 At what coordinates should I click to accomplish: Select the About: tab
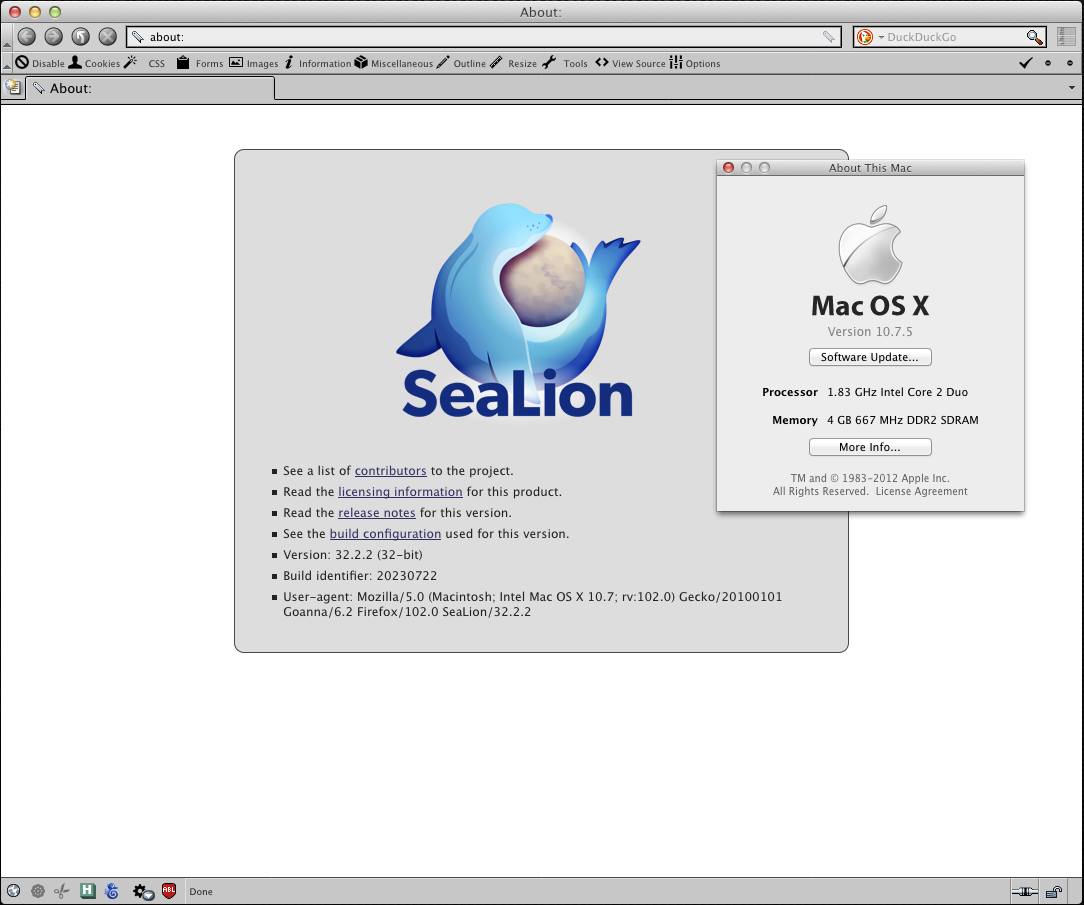pyautogui.click(x=150, y=88)
